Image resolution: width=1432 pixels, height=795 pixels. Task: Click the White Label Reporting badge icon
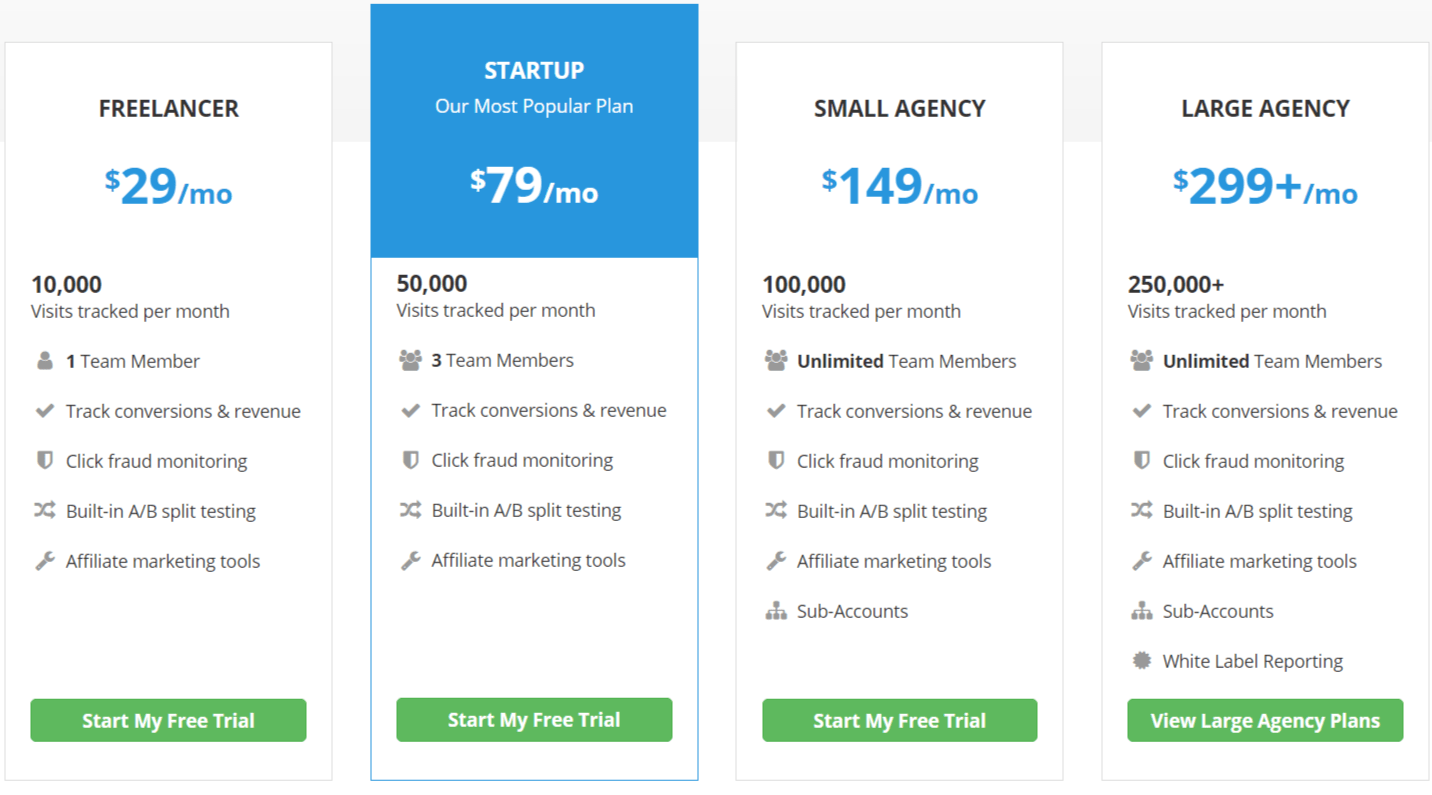tap(1141, 661)
